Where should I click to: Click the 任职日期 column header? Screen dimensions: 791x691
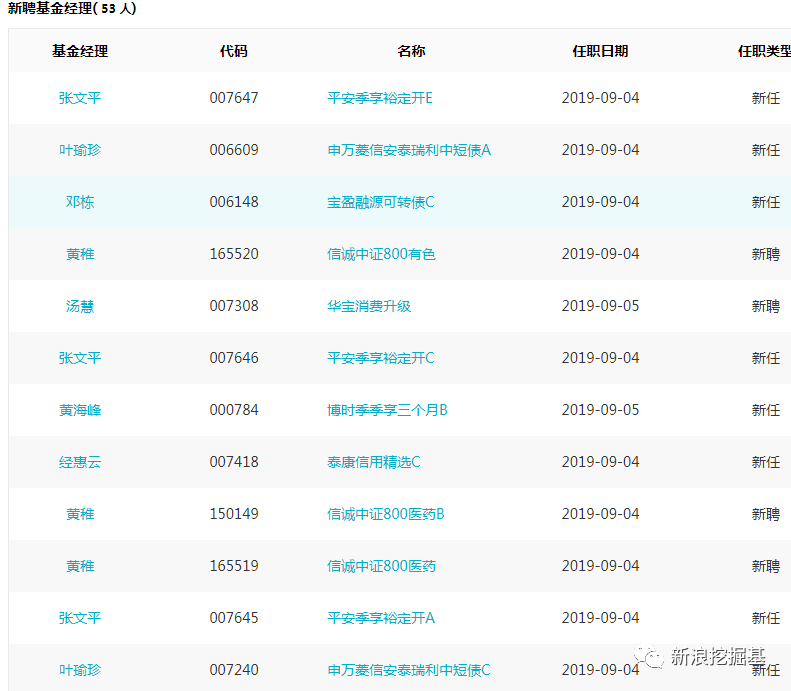[x=600, y=51]
